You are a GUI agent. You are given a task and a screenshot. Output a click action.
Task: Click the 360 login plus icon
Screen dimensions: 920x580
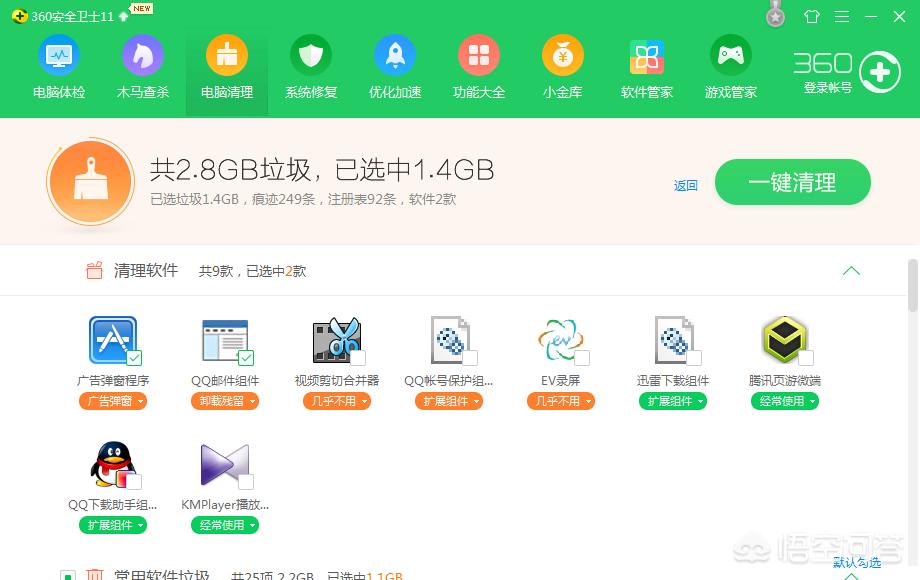880,72
